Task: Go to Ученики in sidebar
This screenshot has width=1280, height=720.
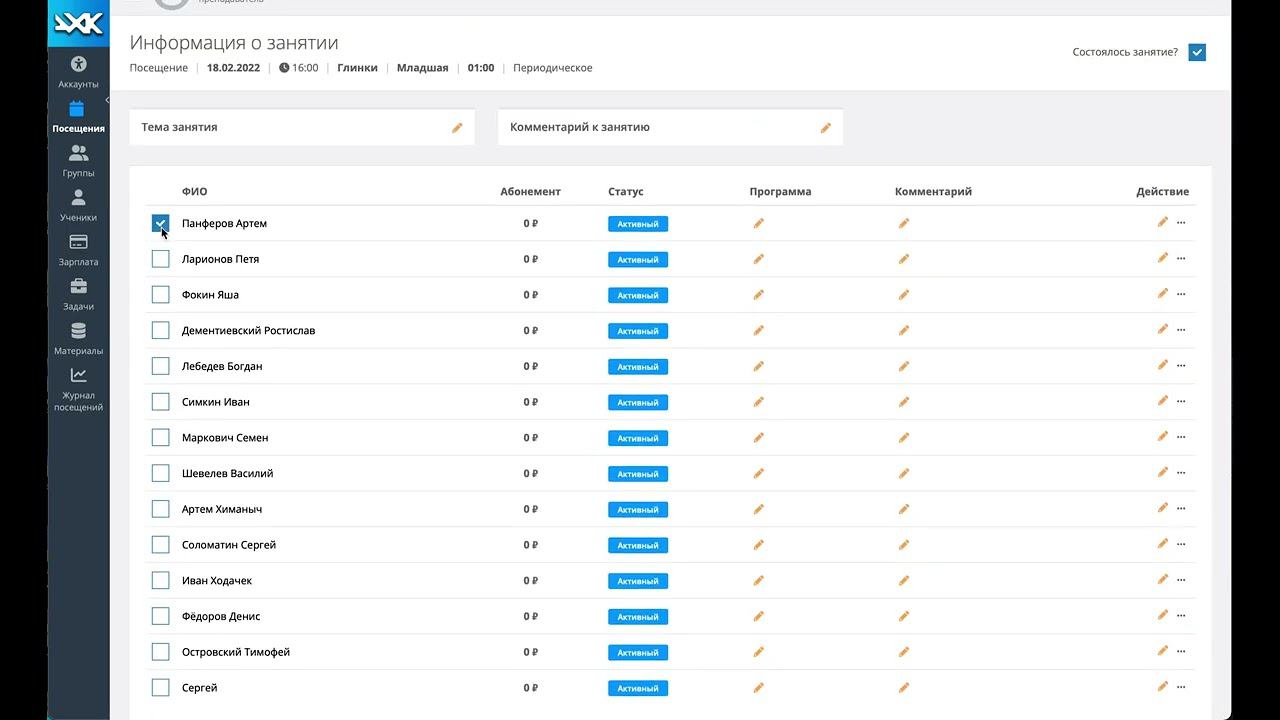Action: pyautogui.click(x=78, y=206)
